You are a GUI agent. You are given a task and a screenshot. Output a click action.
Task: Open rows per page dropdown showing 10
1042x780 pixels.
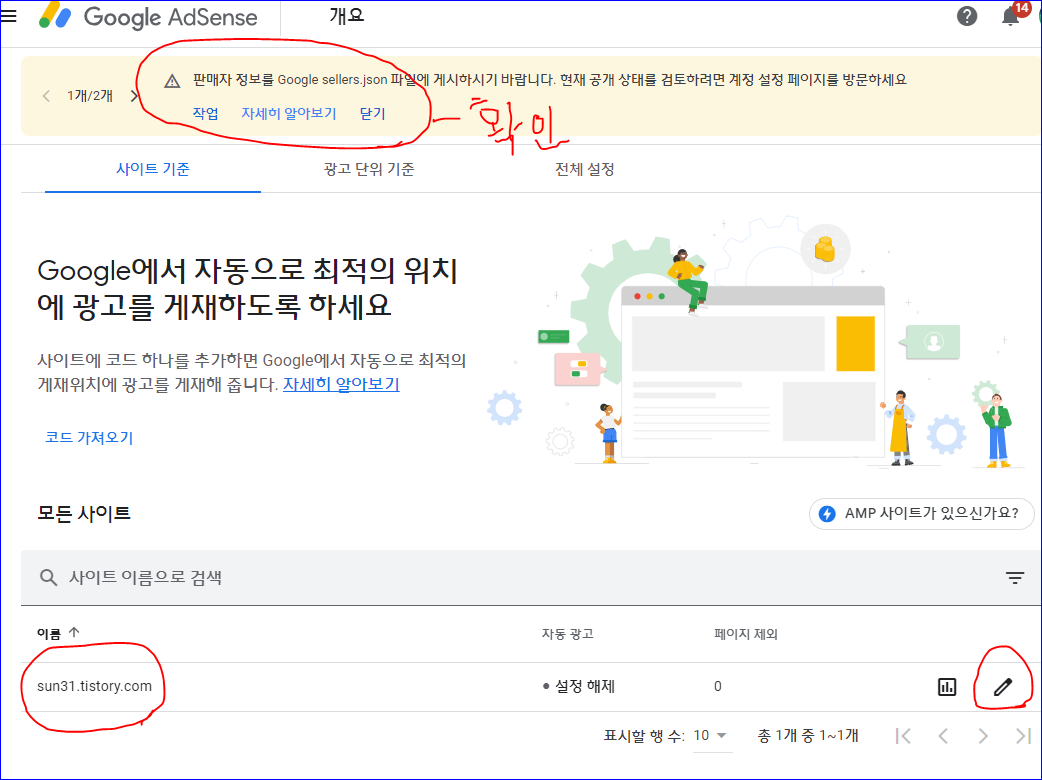click(710, 736)
